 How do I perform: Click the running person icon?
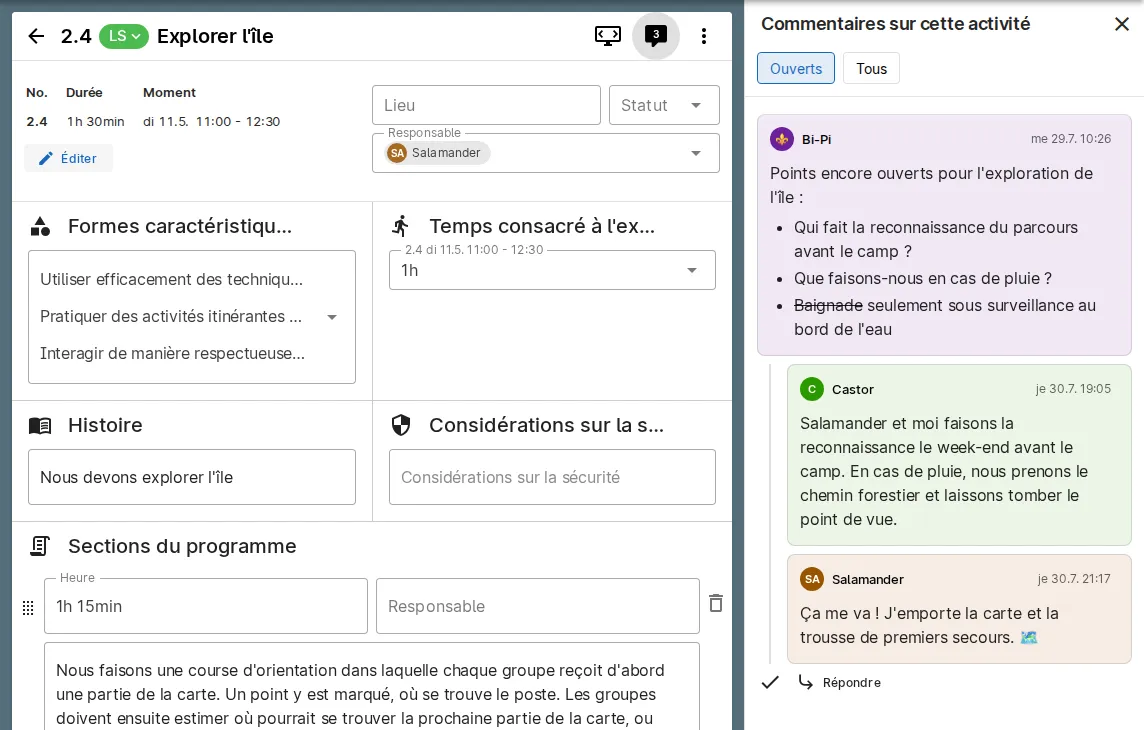coord(401,227)
